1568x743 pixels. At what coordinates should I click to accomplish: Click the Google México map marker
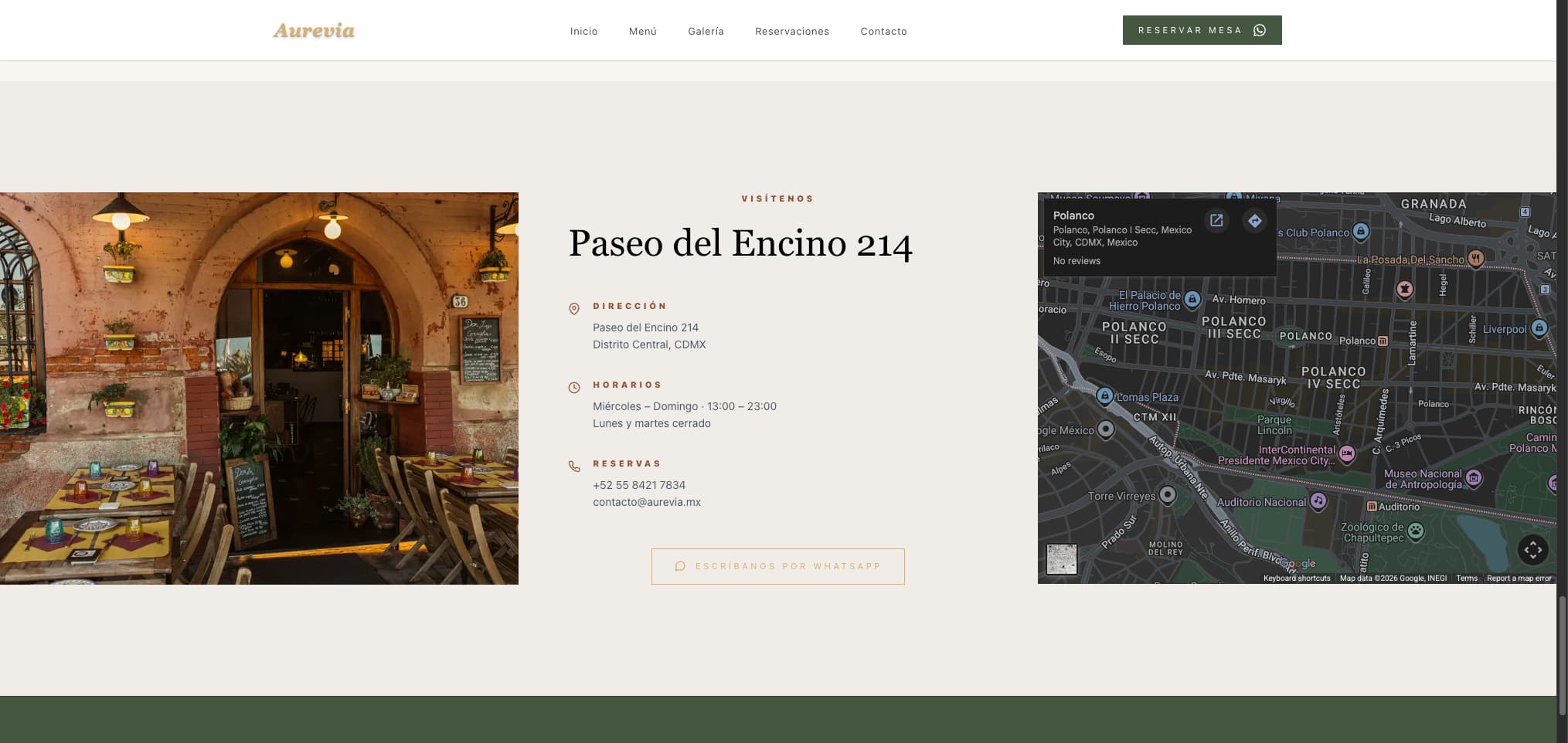point(1106,429)
